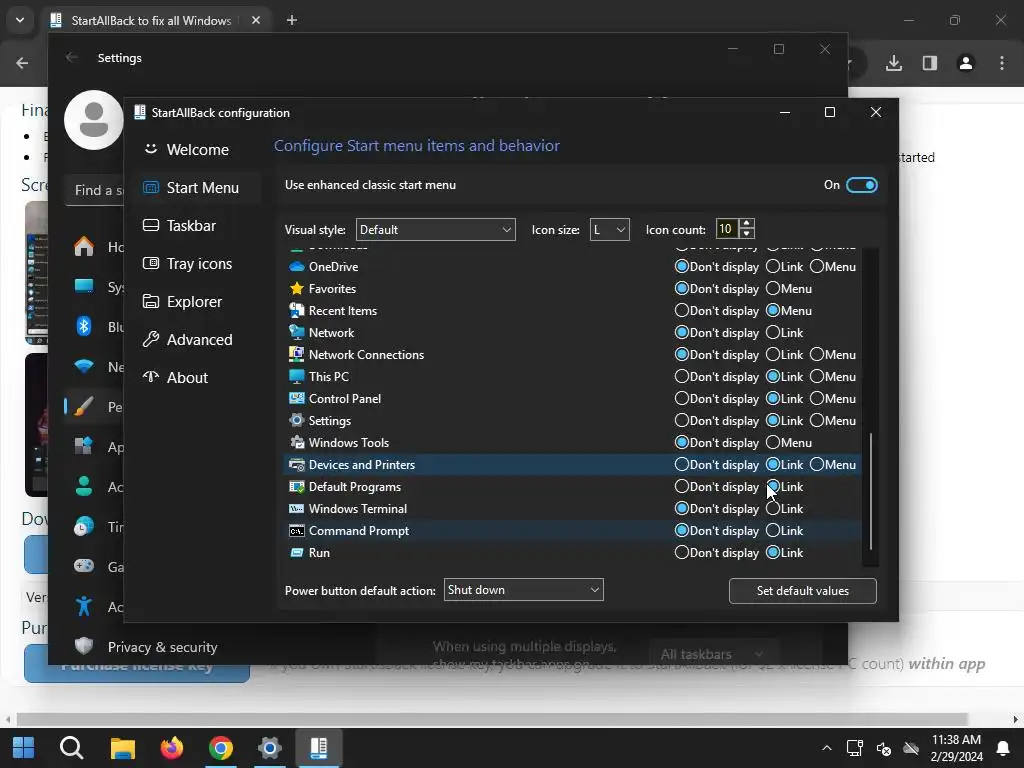
Task: Go back in the Settings window
Action: (72, 57)
